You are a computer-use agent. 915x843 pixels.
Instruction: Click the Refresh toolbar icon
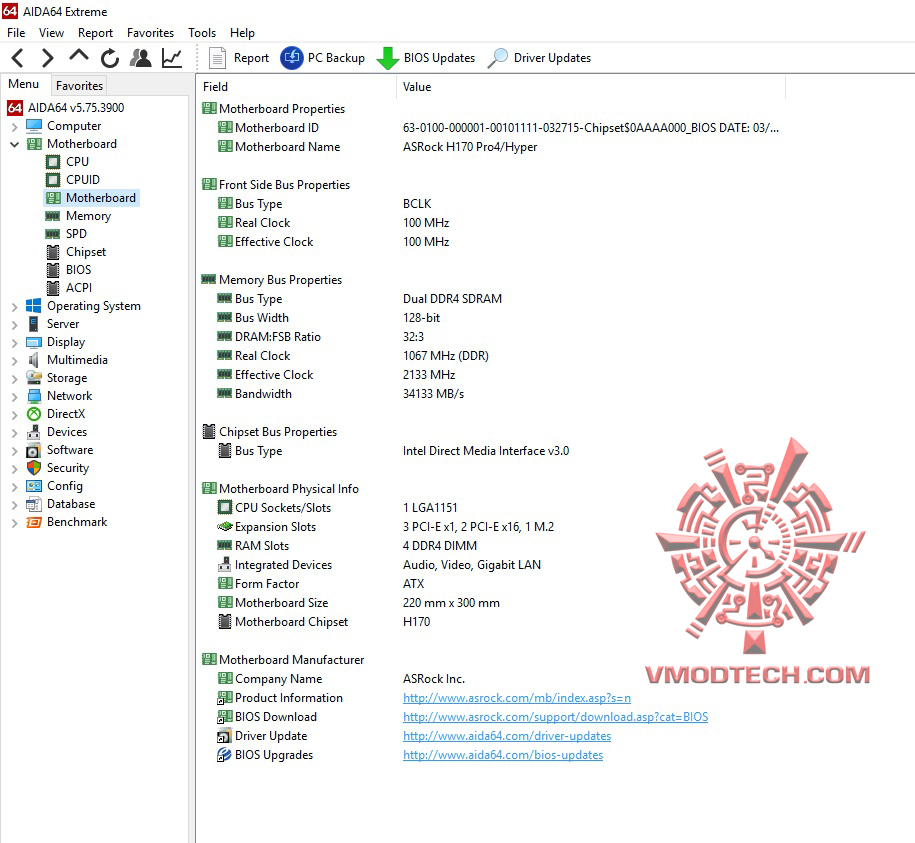coord(110,58)
